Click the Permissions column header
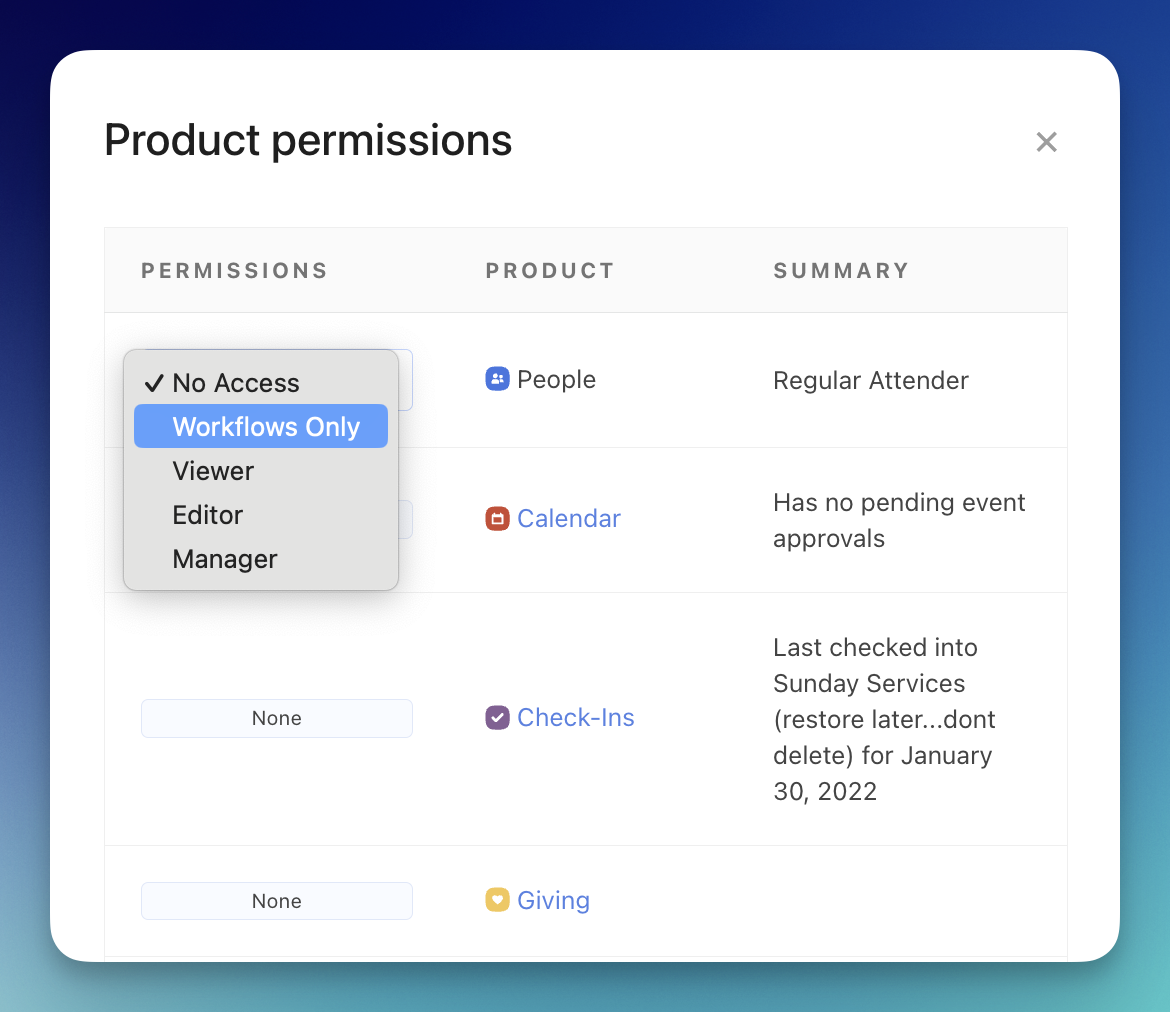The width and height of the screenshot is (1170, 1012). (x=235, y=271)
